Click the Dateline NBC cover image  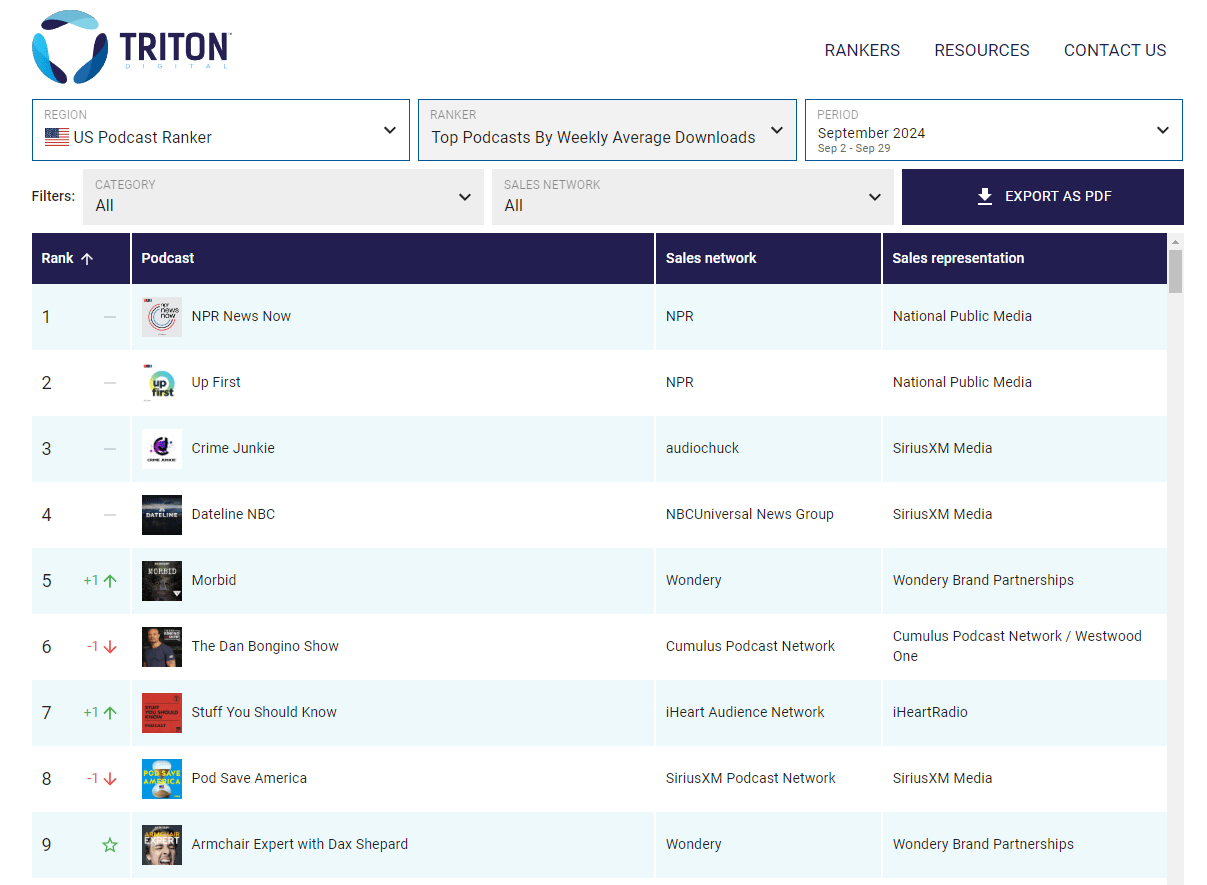[x=161, y=515]
